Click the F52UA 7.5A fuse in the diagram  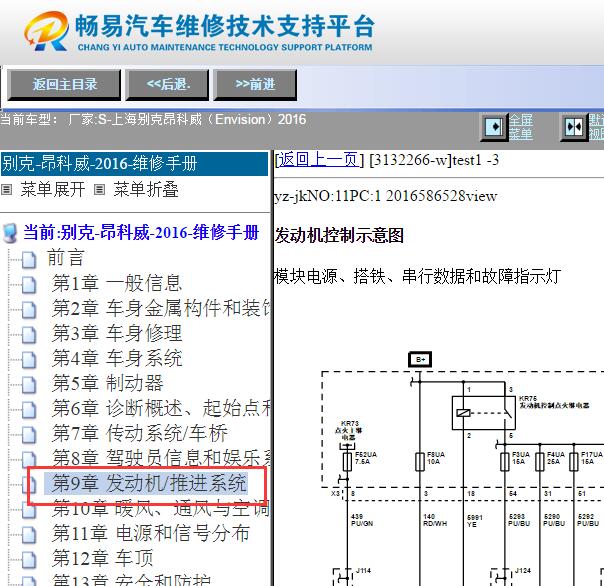(347, 462)
